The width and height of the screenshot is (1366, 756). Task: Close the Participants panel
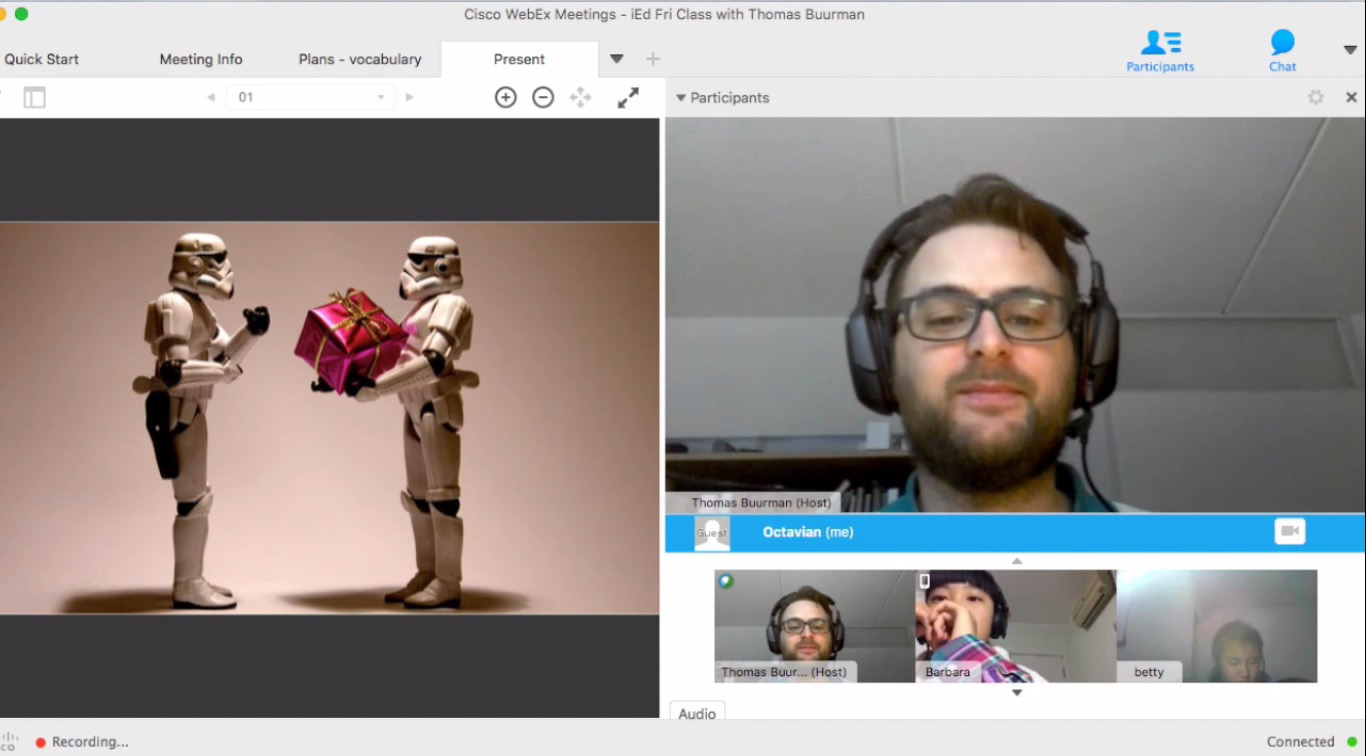[1351, 97]
